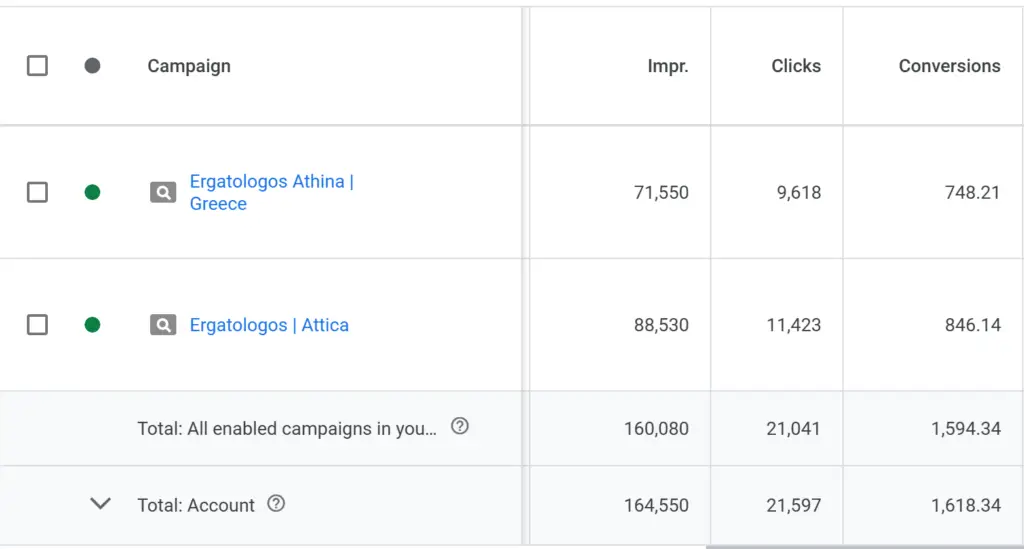Sort by Campaign column header
Viewport: 1024px width, 549px height.
(189, 66)
